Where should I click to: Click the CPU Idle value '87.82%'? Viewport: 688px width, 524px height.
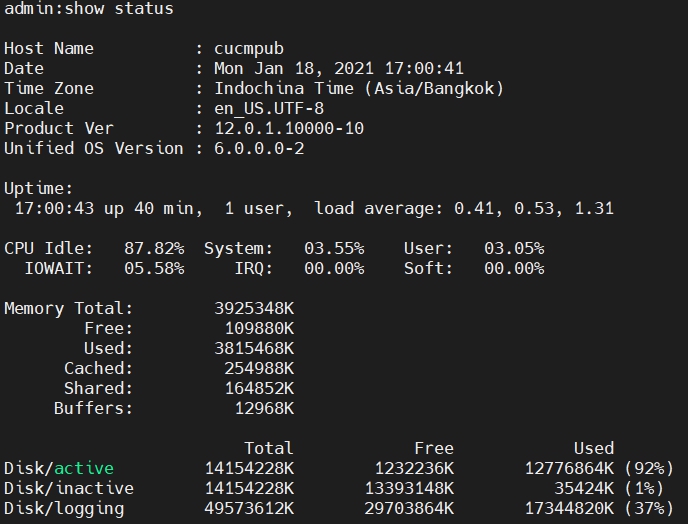(x=154, y=248)
